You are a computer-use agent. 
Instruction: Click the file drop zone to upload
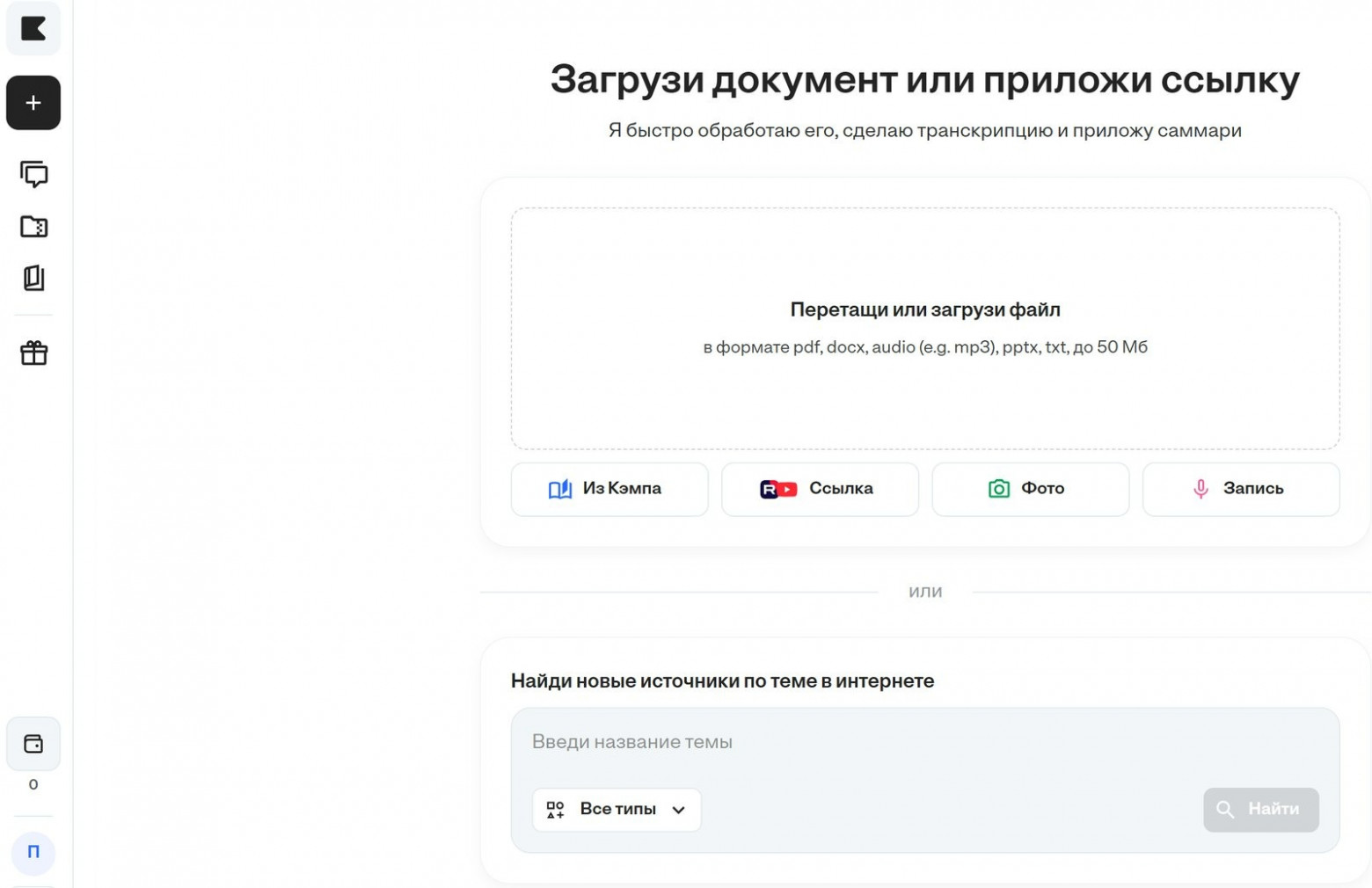point(925,329)
